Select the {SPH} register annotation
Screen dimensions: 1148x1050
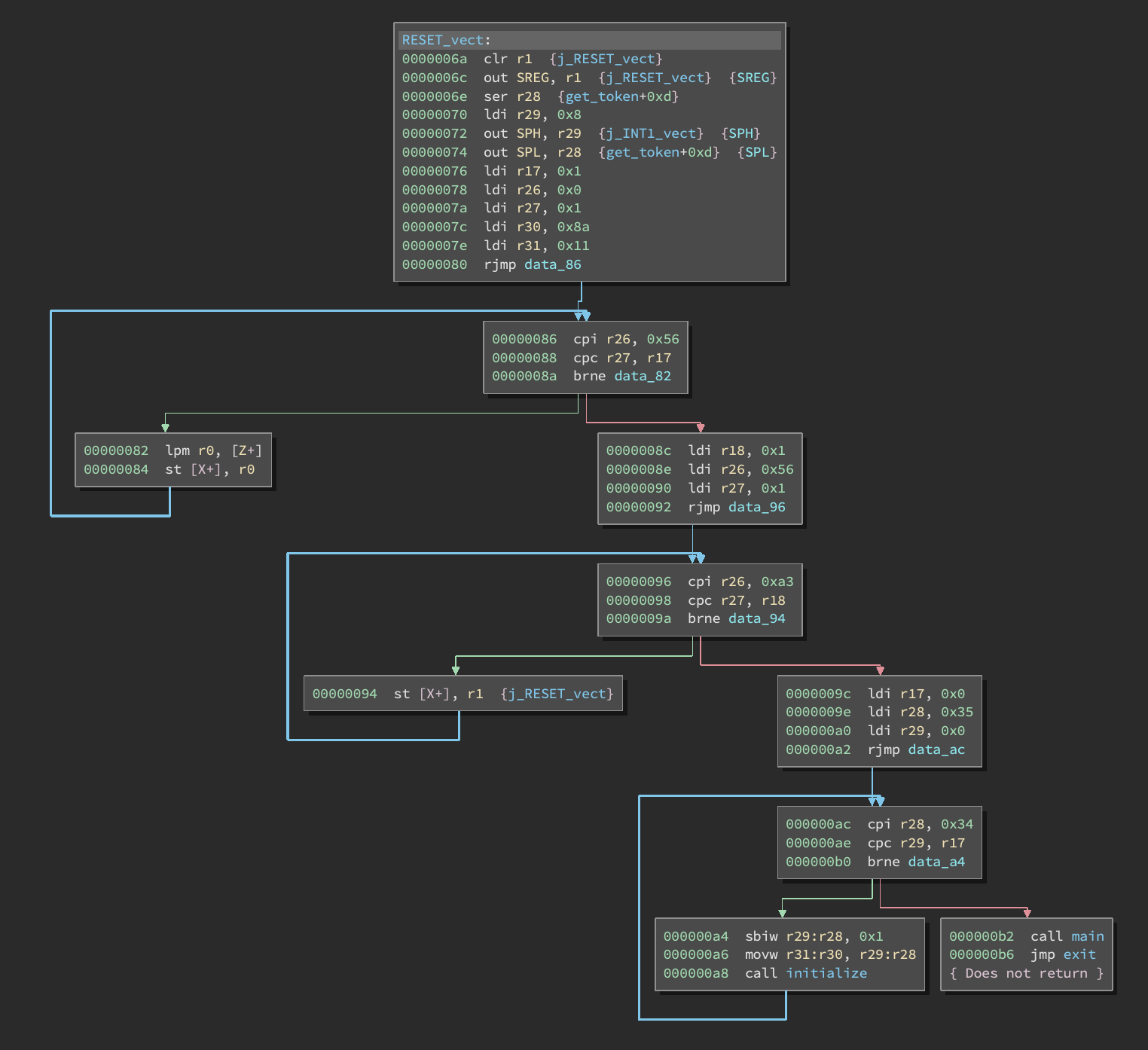[740, 133]
